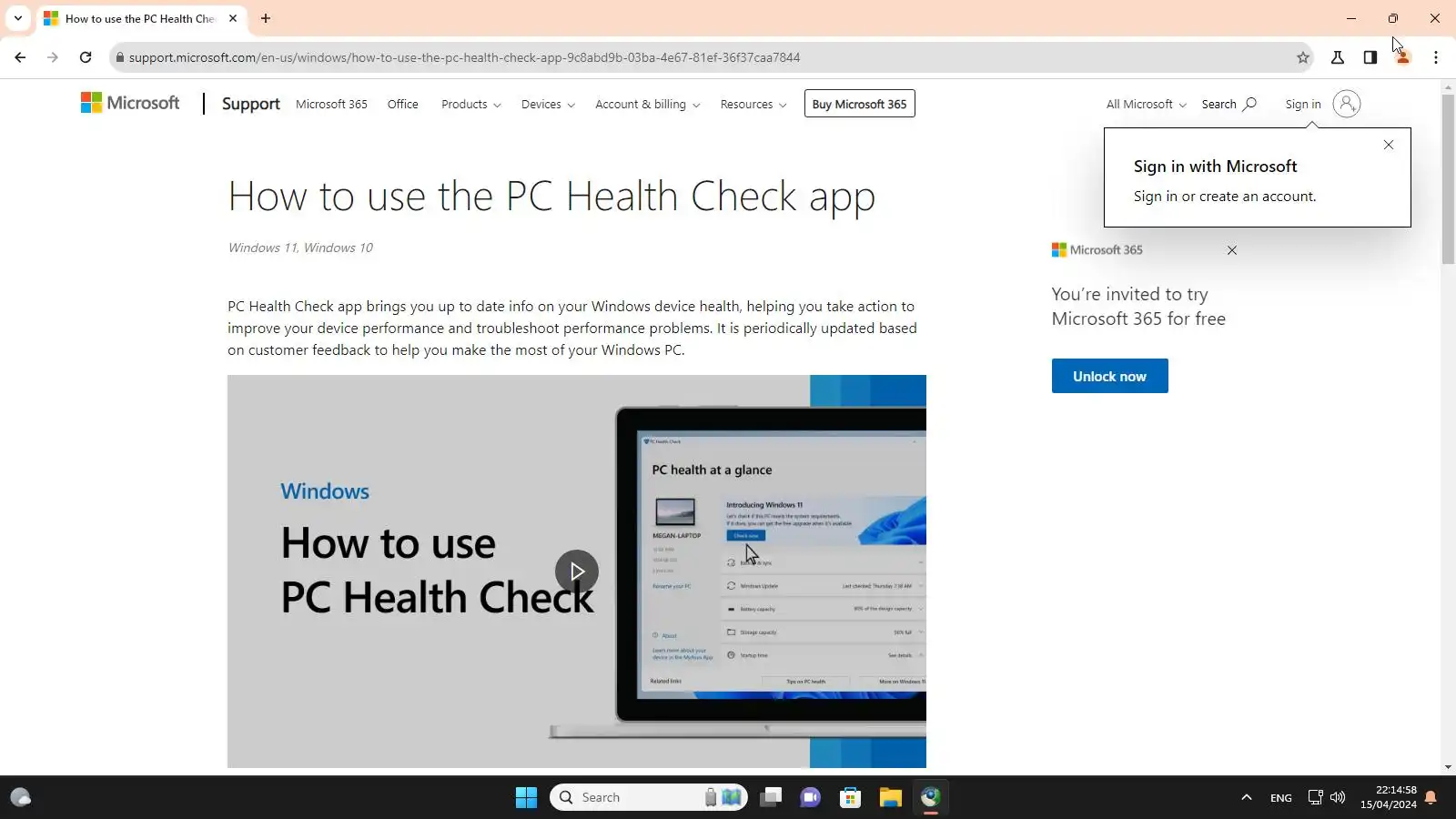Screen dimensions: 1456x819
Task: Play the PC Health Check video
Action: tap(577, 571)
